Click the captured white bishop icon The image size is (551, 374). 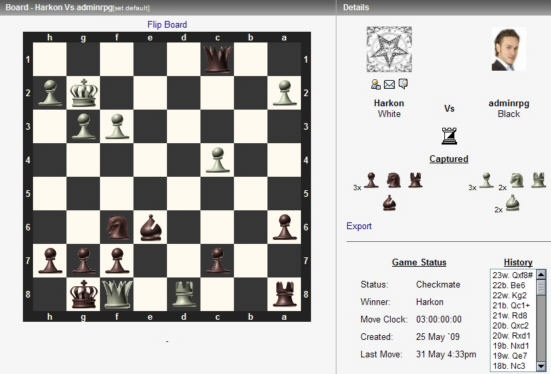click(512, 203)
